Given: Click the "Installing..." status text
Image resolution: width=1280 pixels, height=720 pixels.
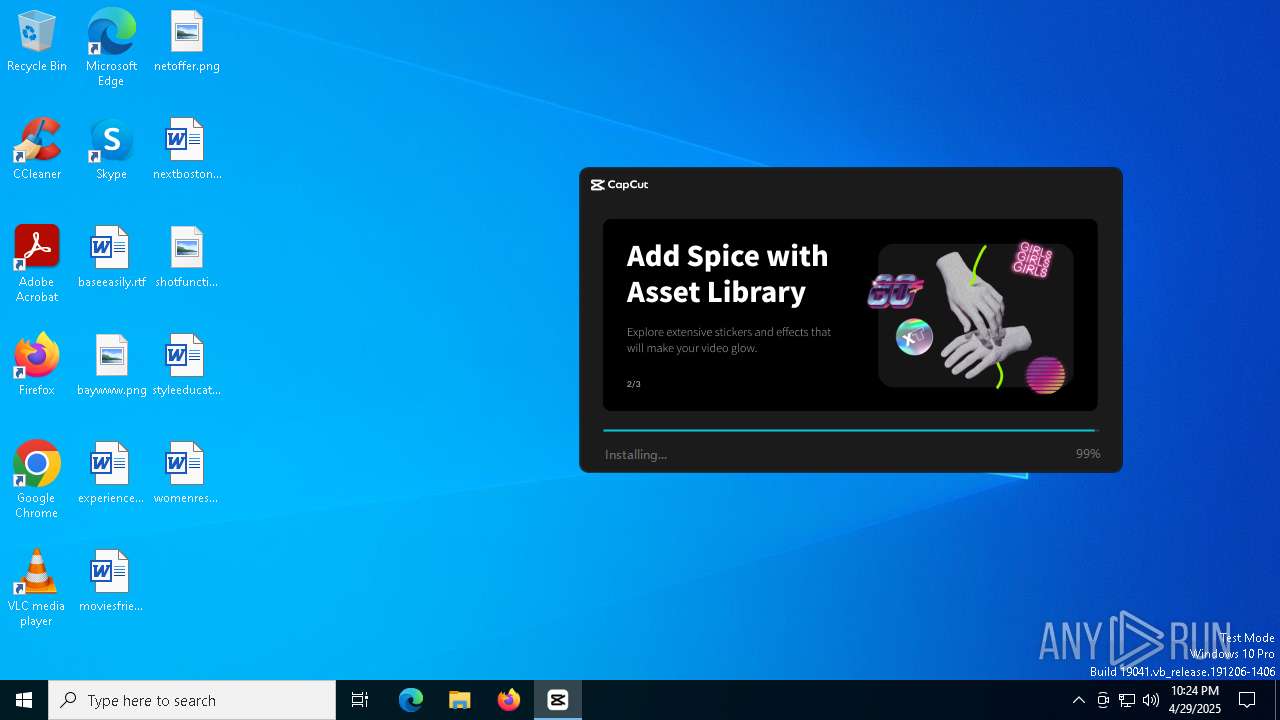Looking at the screenshot, I should [636, 454].
